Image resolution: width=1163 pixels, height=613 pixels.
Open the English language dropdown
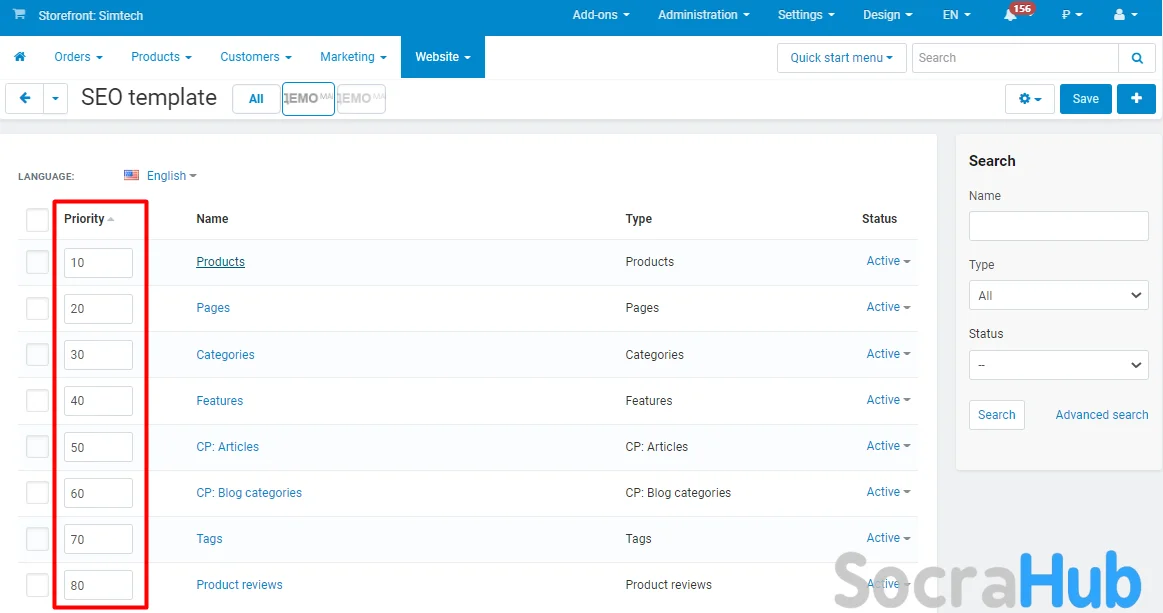coord(162,176)
